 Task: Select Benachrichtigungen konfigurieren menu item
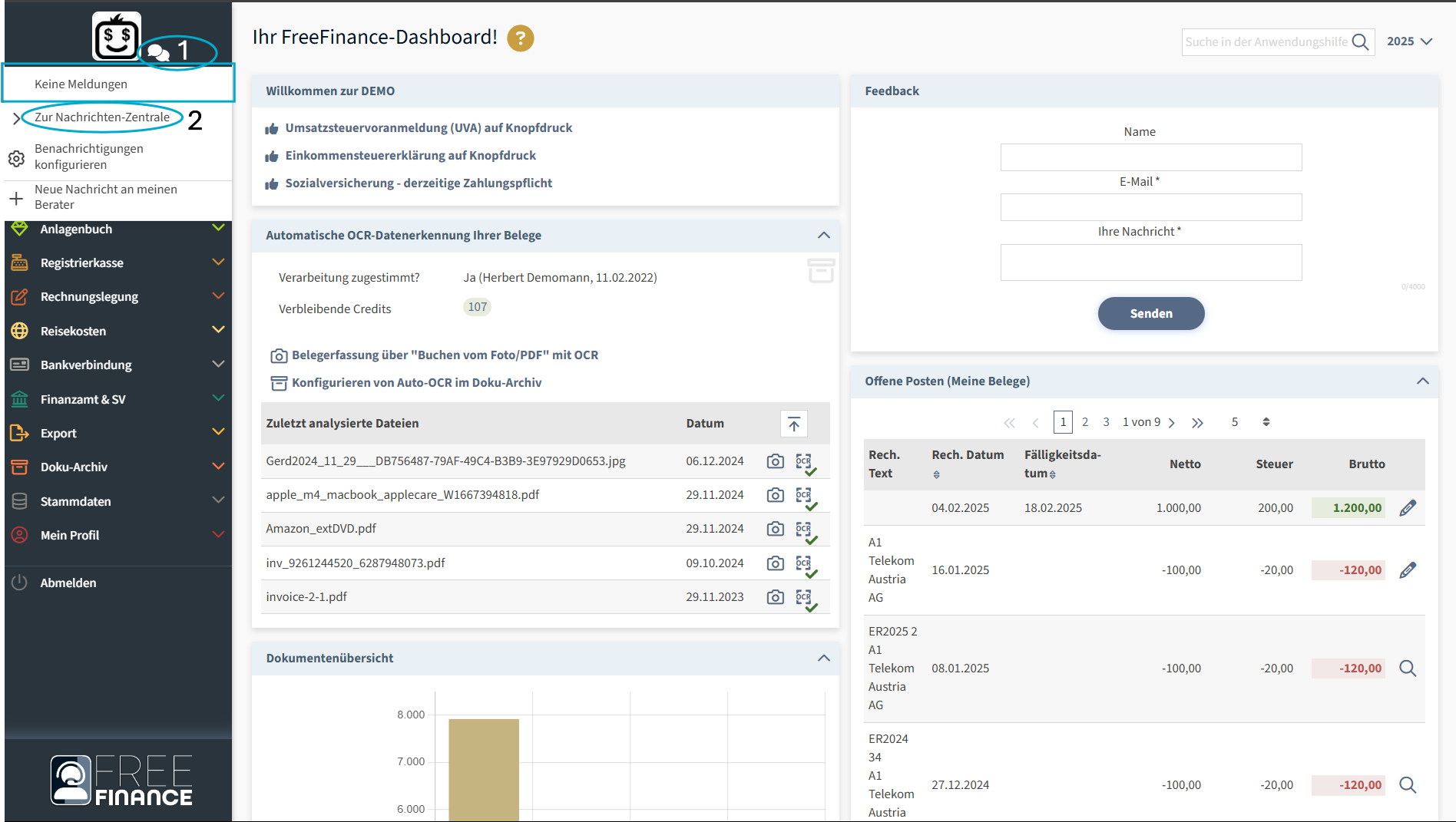(88, 157)
